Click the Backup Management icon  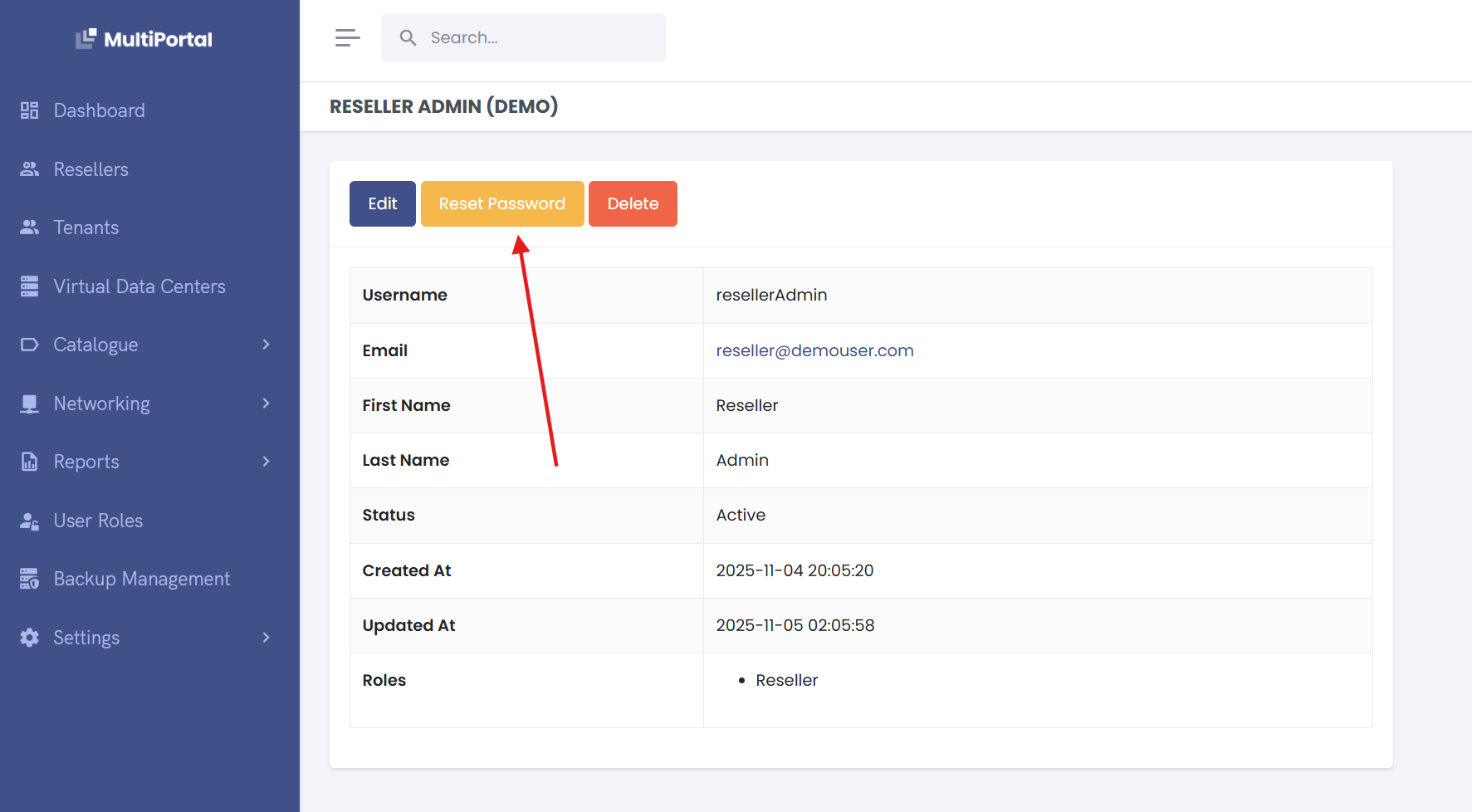[x=30, y=579]
